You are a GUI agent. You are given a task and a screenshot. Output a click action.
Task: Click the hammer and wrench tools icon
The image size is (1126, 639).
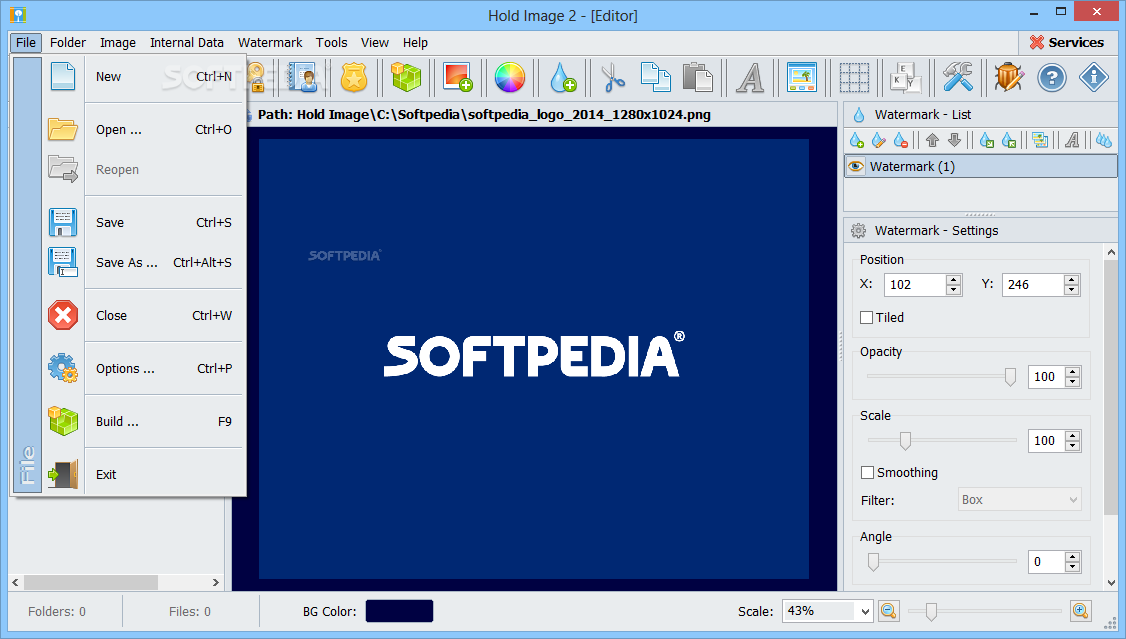958,77
